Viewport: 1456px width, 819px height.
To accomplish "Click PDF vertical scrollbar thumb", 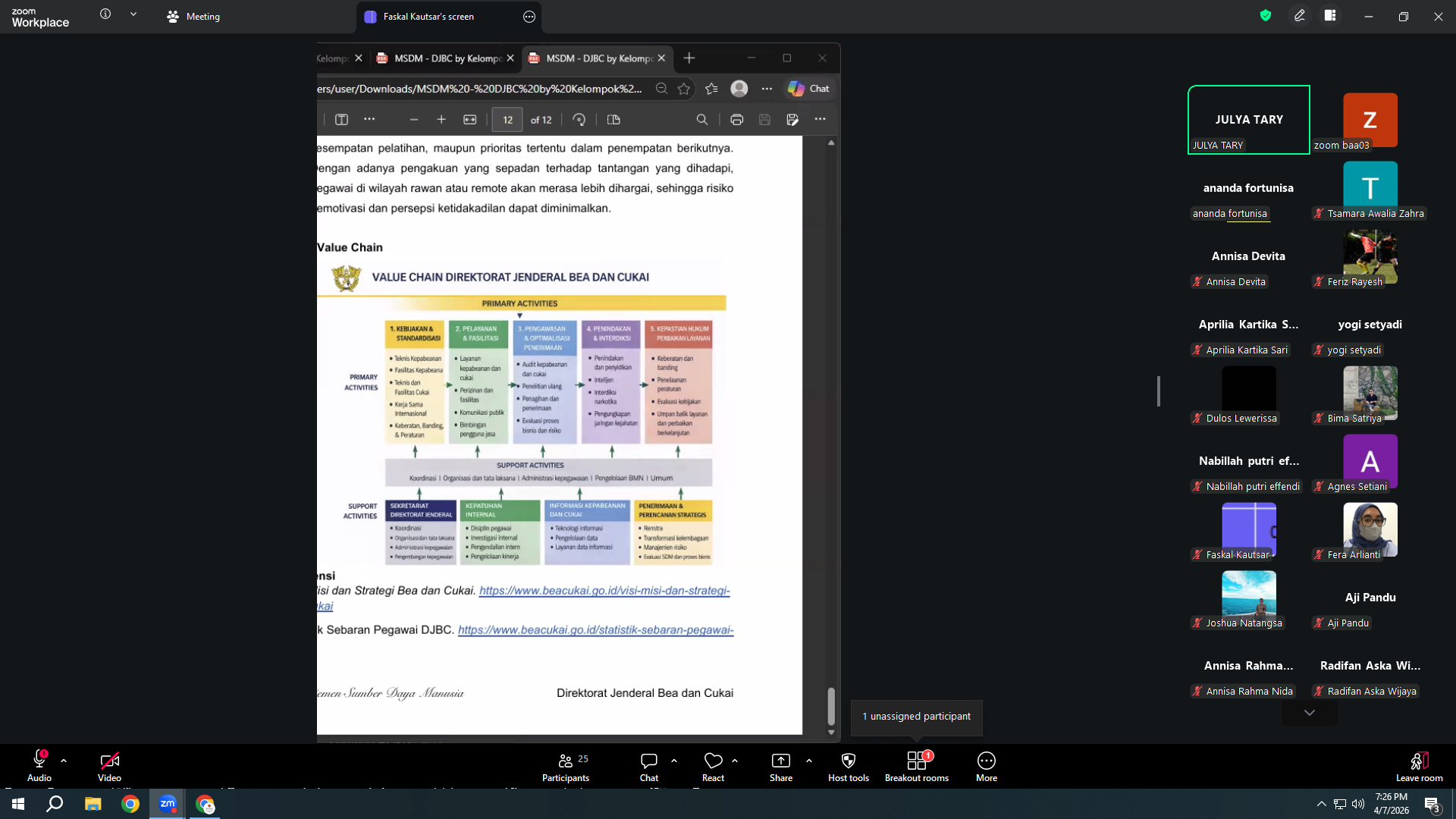I will point(831,706).
